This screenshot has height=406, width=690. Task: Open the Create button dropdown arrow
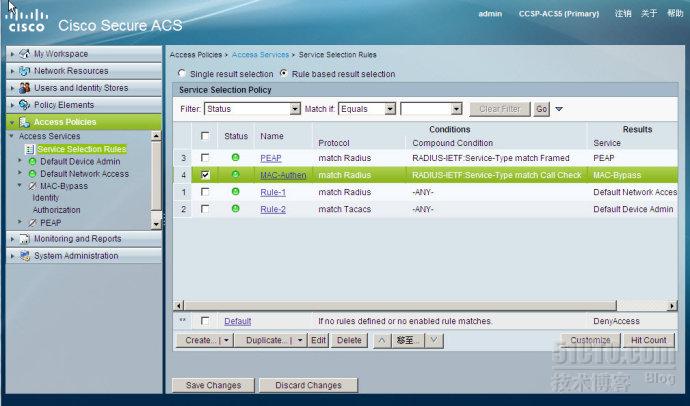(x=226, y=340)
